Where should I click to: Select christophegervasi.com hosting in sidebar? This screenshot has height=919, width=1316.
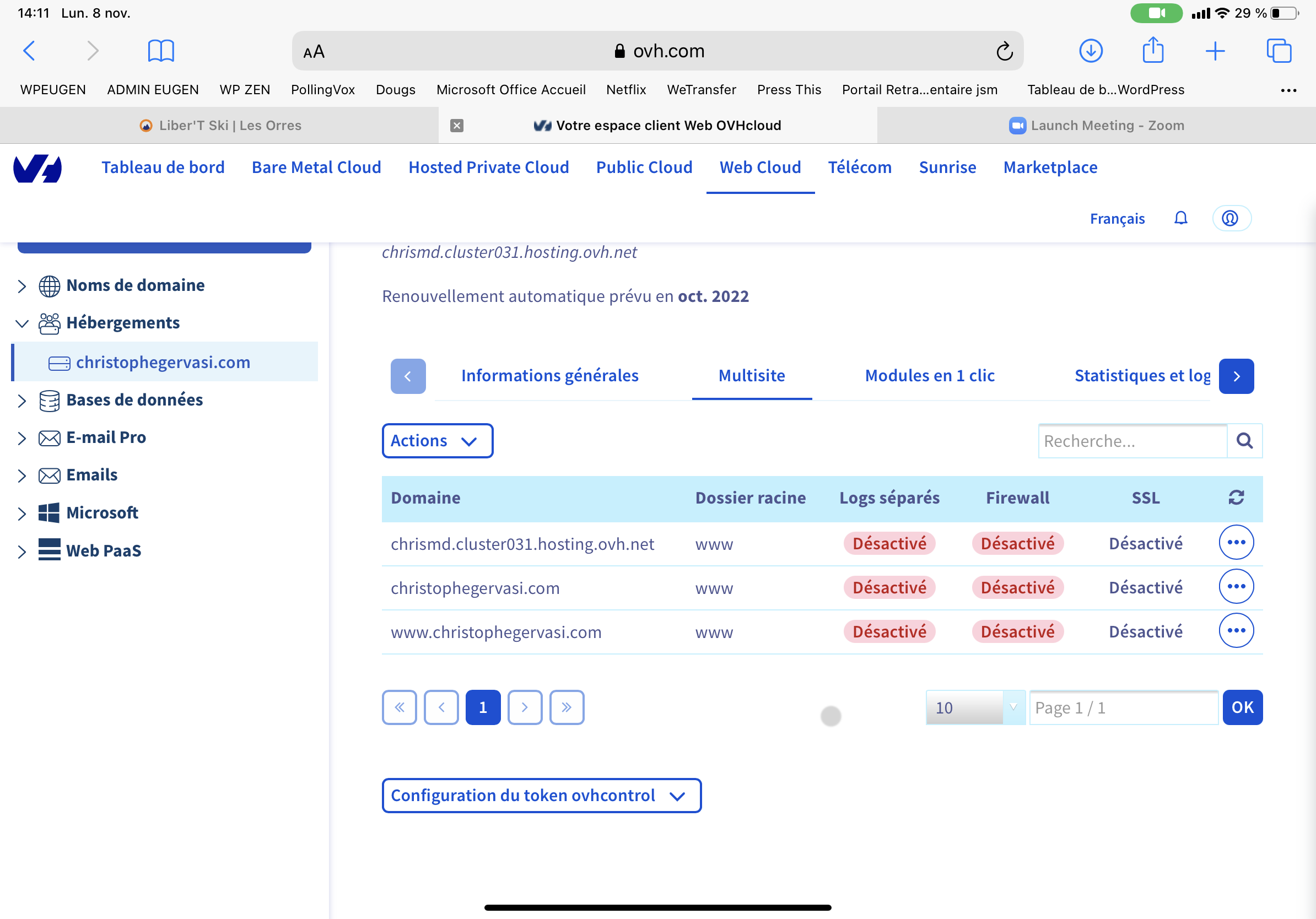pos(163,362)
